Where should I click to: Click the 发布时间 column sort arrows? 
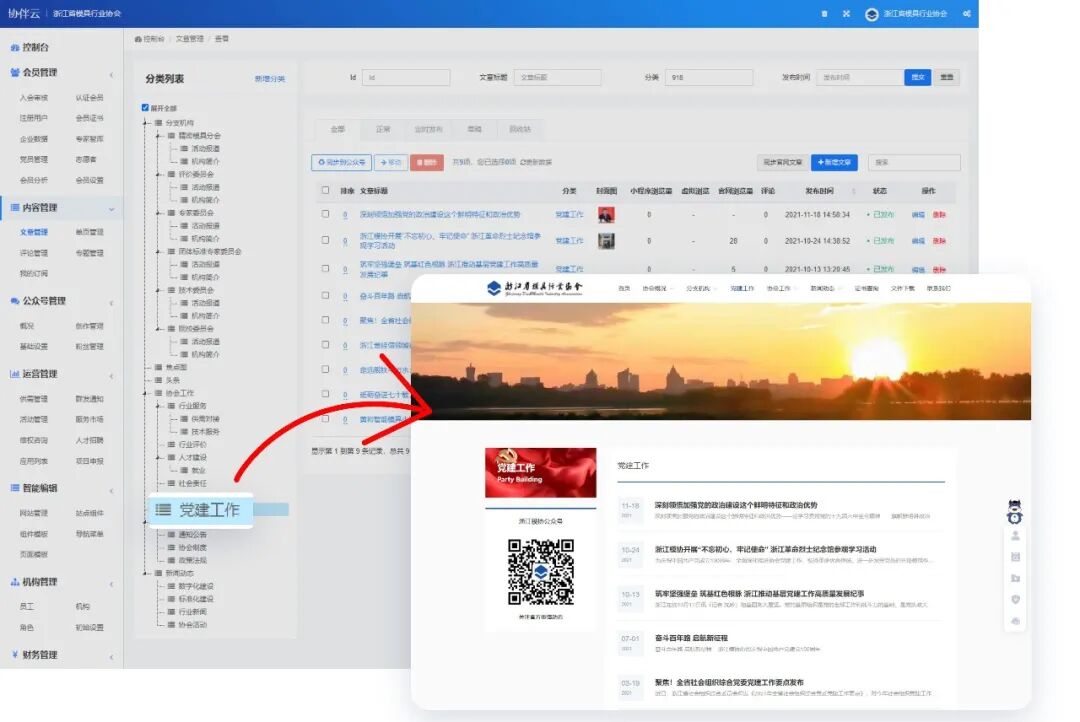pos(853,192)
